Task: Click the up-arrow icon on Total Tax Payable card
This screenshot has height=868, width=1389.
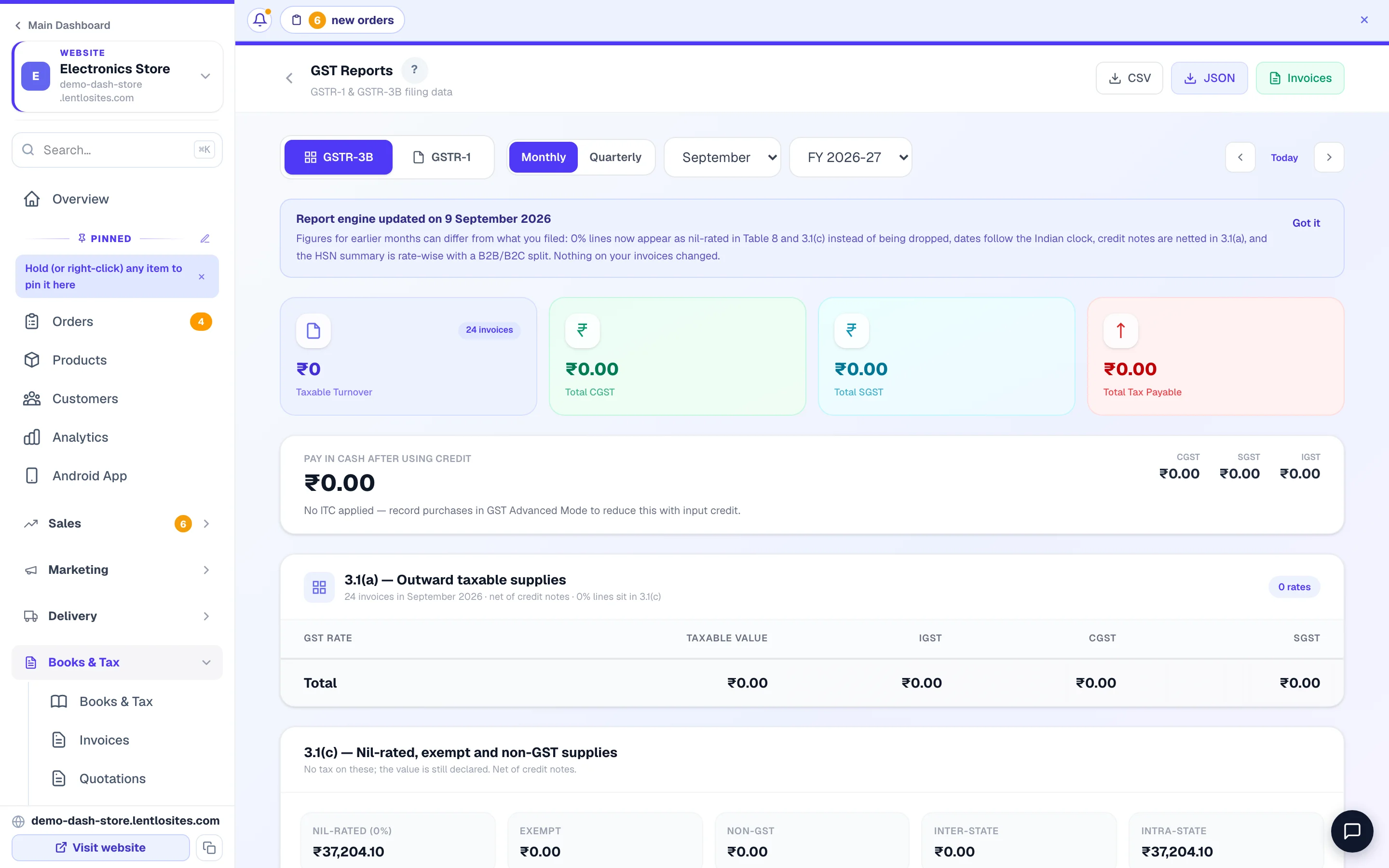Action: pos(1120,331)
